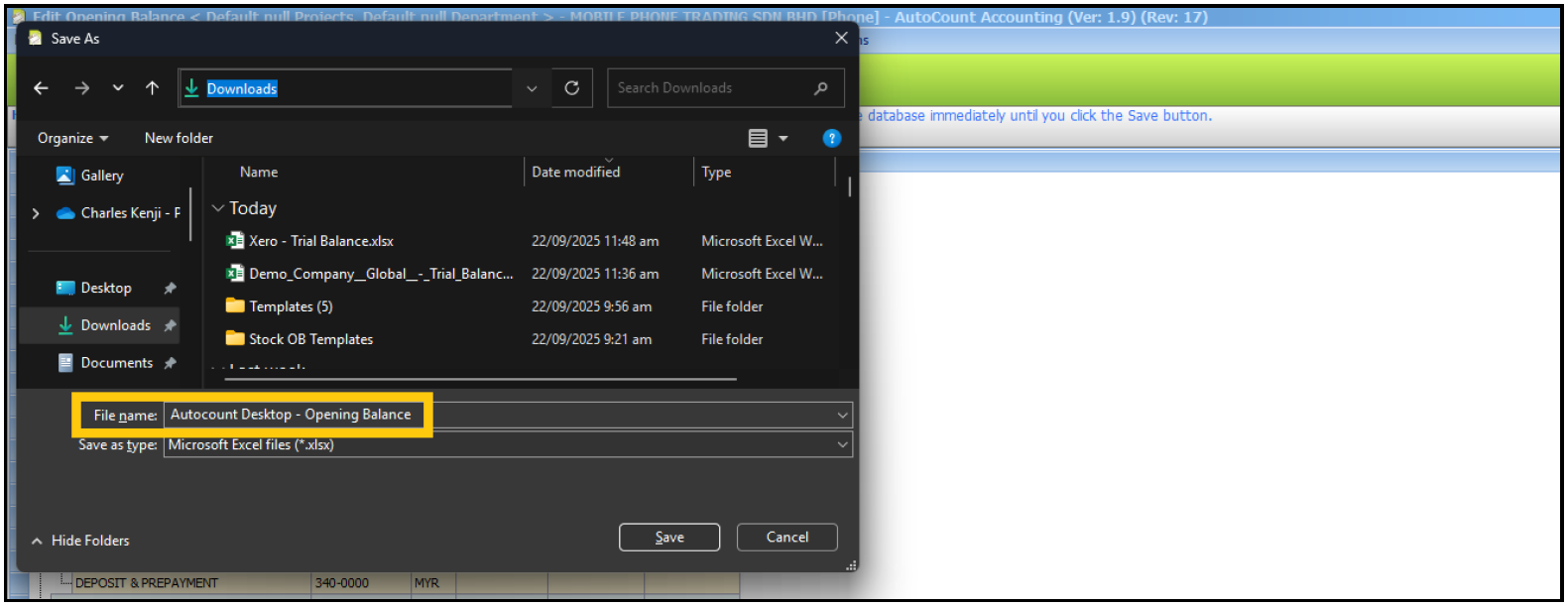Sort by Type column header
The height and width of the screenshot is (607, 1568).
716,172
